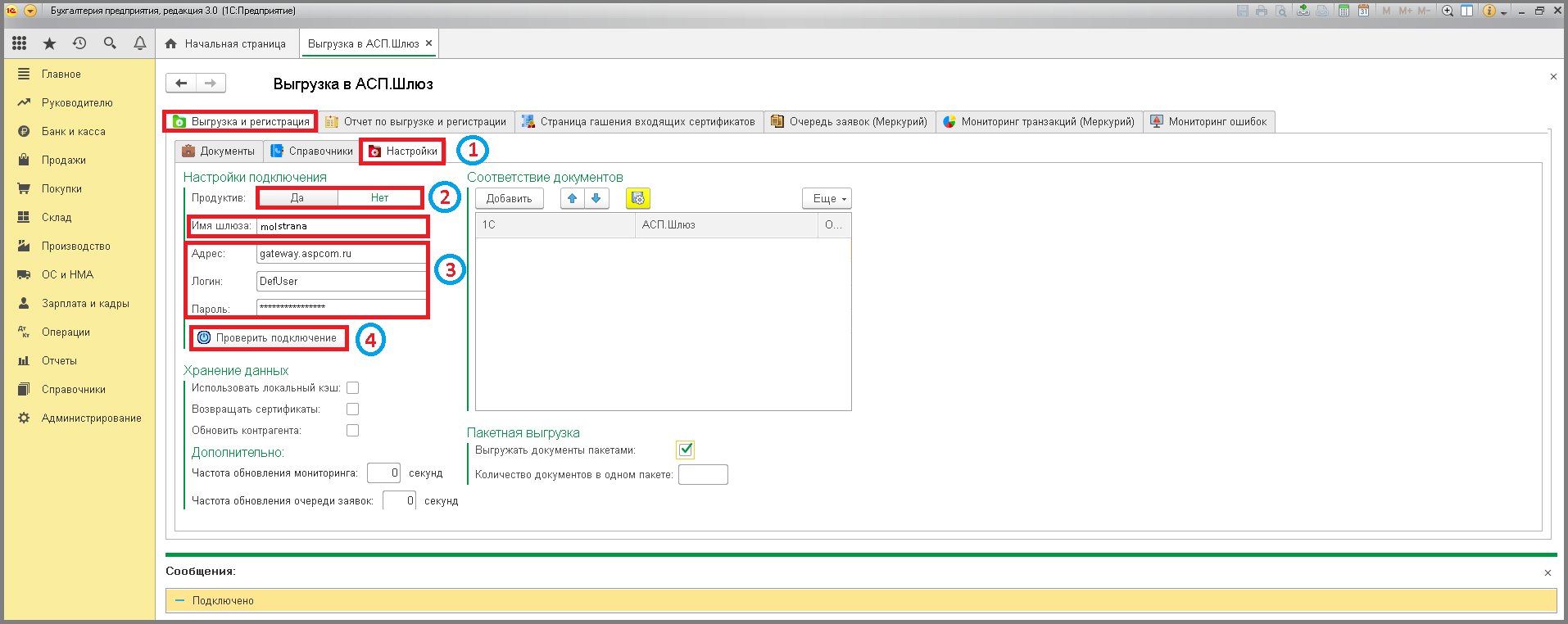This screenshot has height=624, width=1568.
Task: Expand the Еще dropdown button
Action: (827, 198)
